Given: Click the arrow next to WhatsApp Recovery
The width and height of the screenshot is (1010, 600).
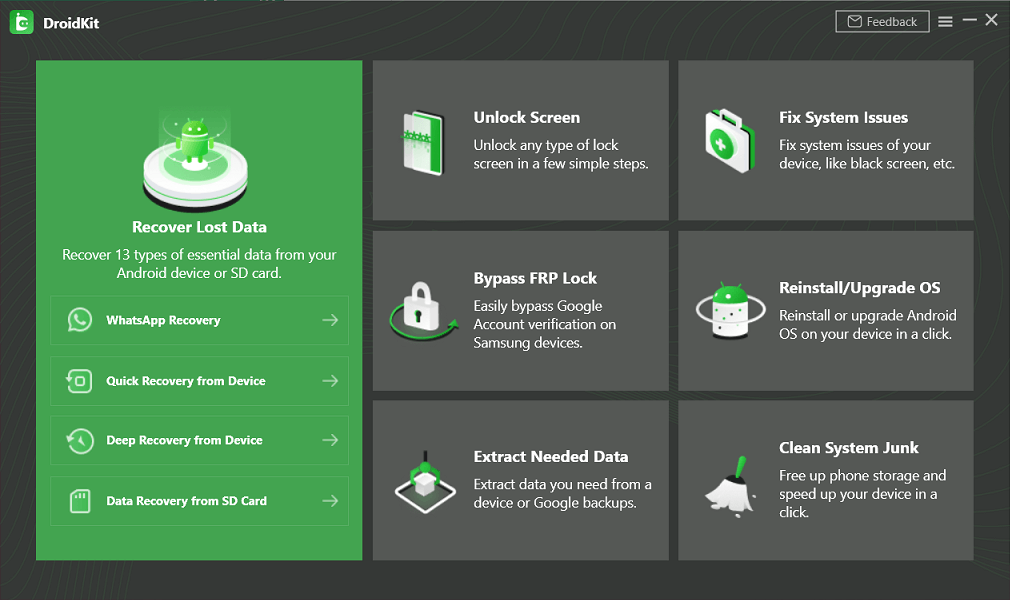Looking at the screenshot, I should (330, 320).
